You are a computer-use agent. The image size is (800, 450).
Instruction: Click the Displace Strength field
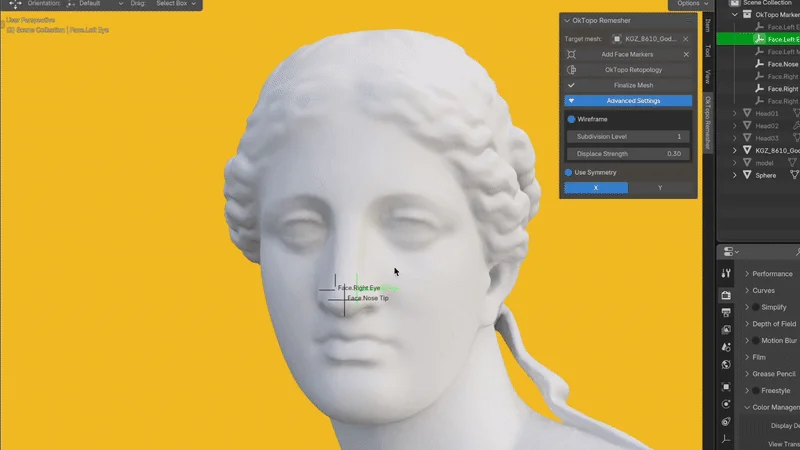point(628,154)
